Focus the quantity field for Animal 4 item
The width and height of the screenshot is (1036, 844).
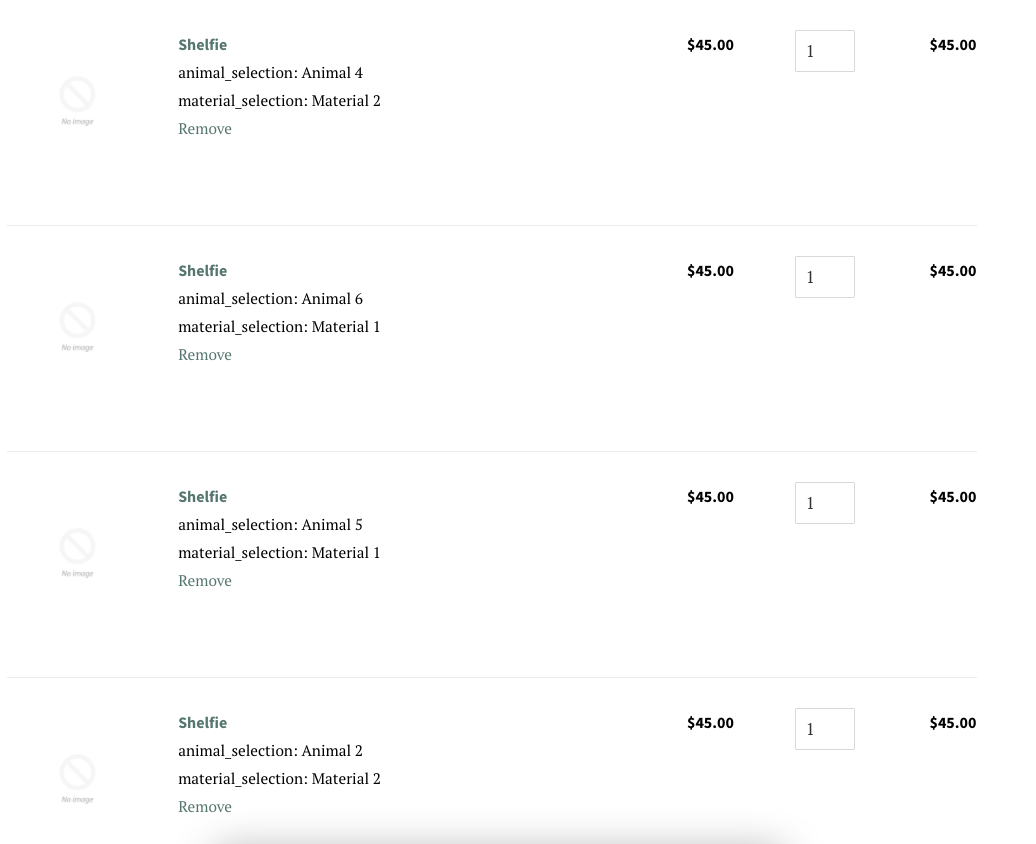824,51
